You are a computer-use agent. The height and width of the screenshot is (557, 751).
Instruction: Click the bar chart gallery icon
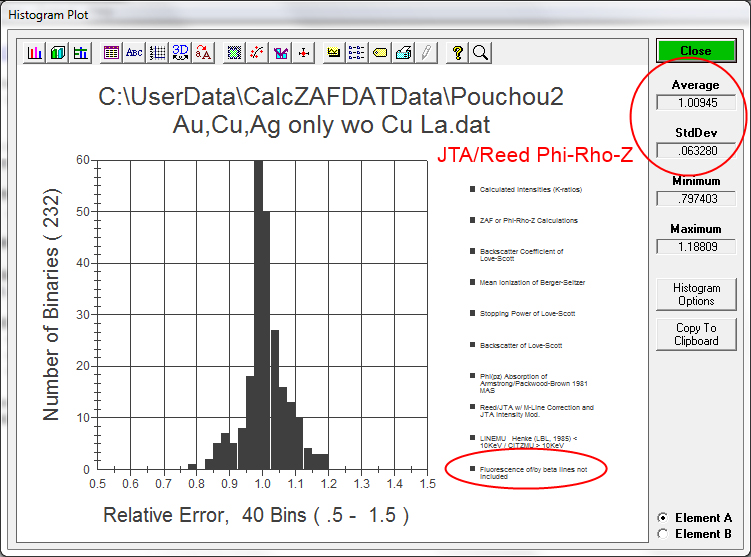(35, 52)
